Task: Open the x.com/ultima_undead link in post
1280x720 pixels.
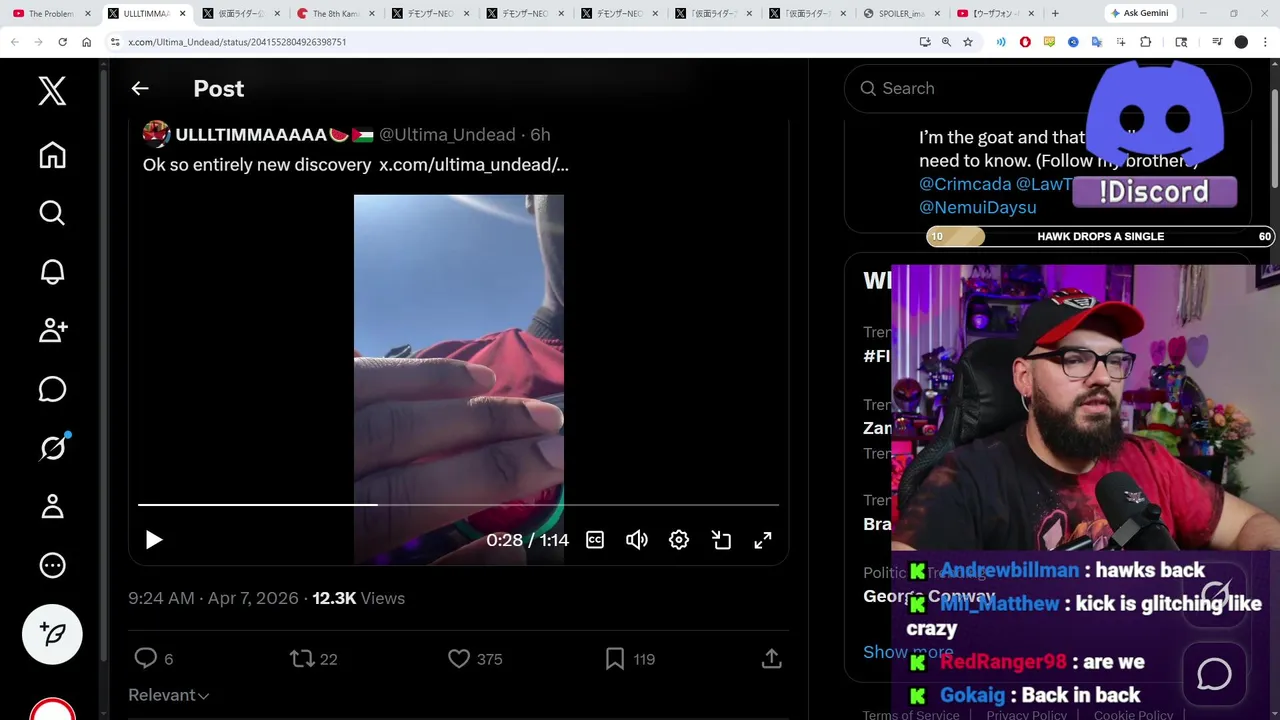Action: click(x=473, y=165)
